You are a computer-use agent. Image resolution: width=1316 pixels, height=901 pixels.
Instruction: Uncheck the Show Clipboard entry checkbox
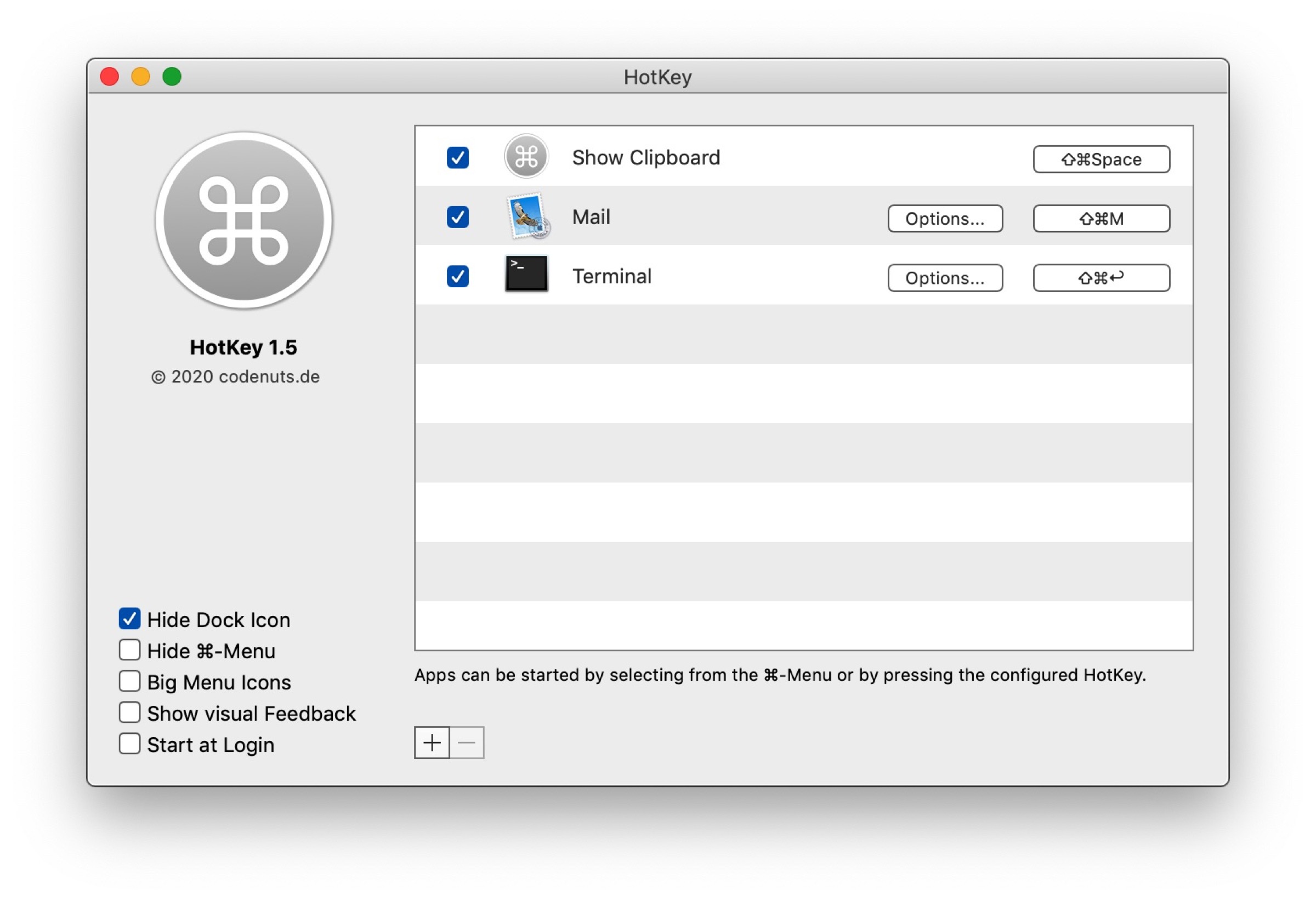457,158
